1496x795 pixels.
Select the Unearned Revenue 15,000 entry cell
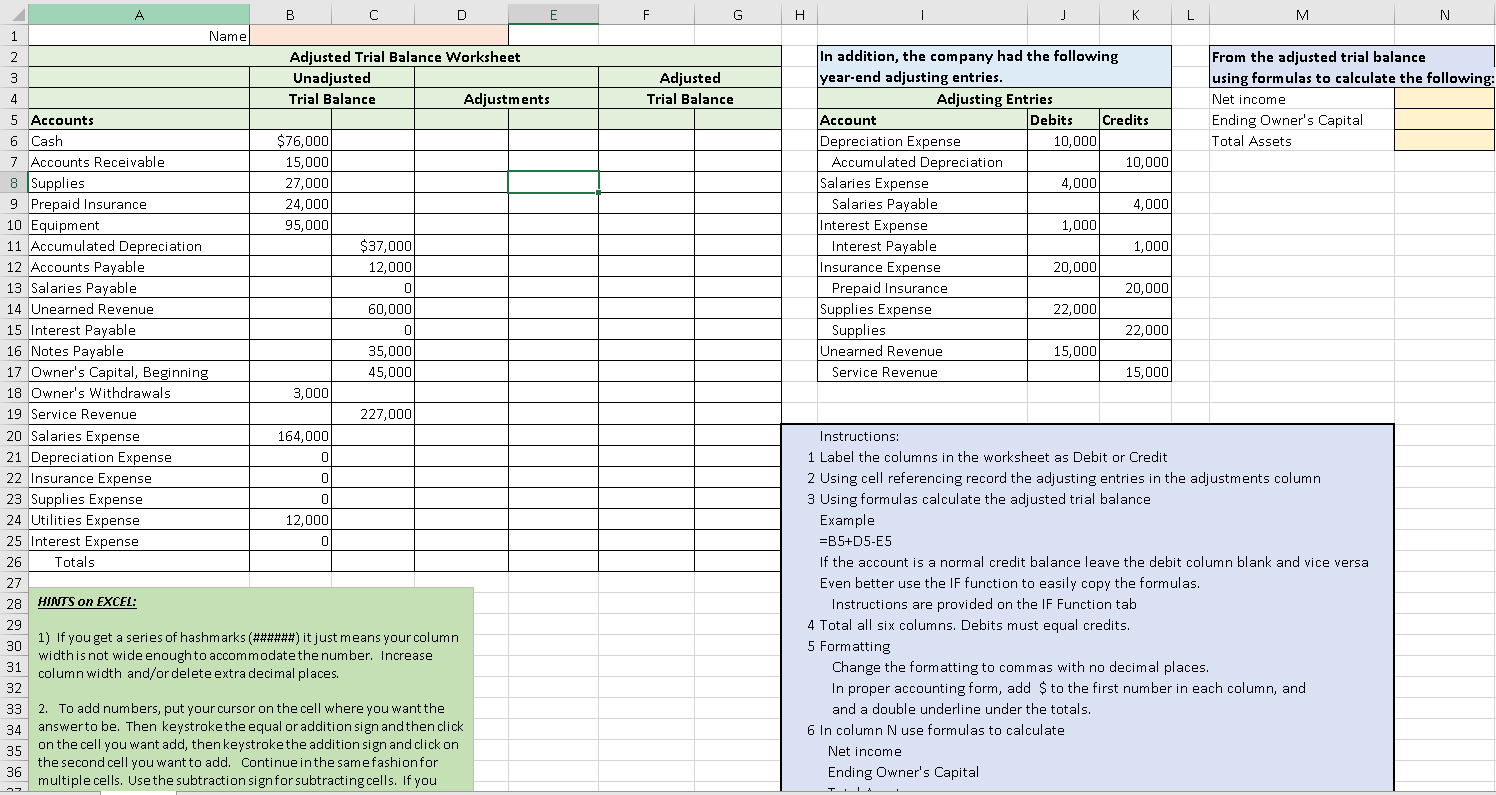point(1063,351)
